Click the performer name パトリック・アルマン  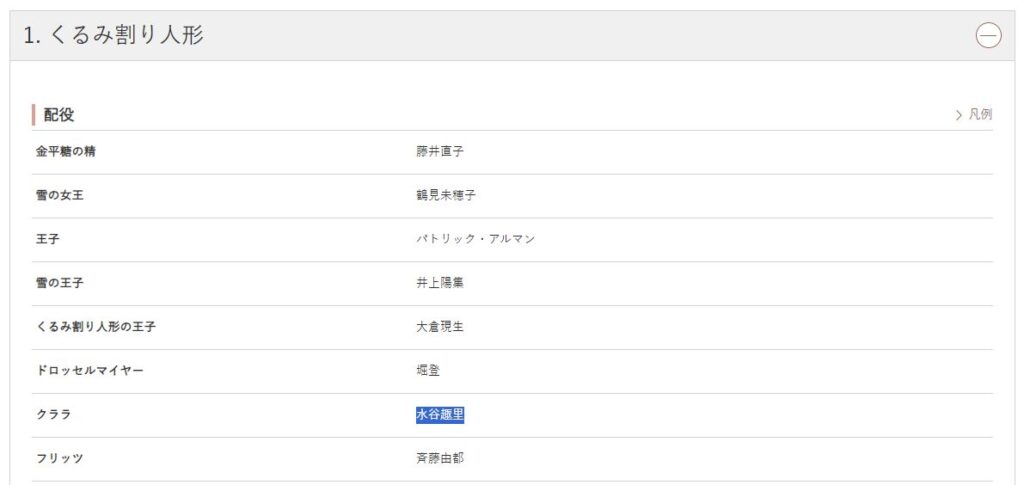(475, 239)
